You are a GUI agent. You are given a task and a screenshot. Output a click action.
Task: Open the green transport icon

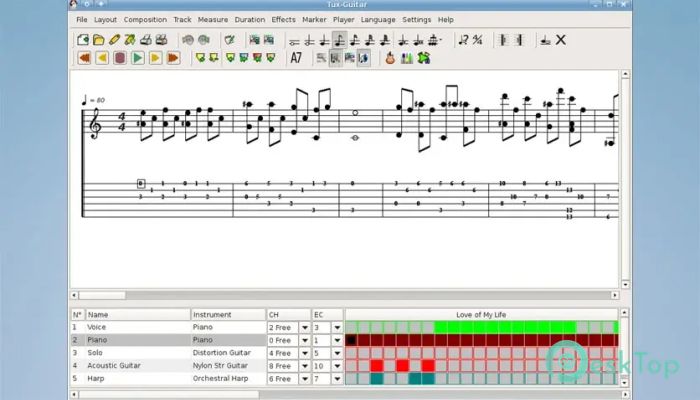tap(424, 58)
